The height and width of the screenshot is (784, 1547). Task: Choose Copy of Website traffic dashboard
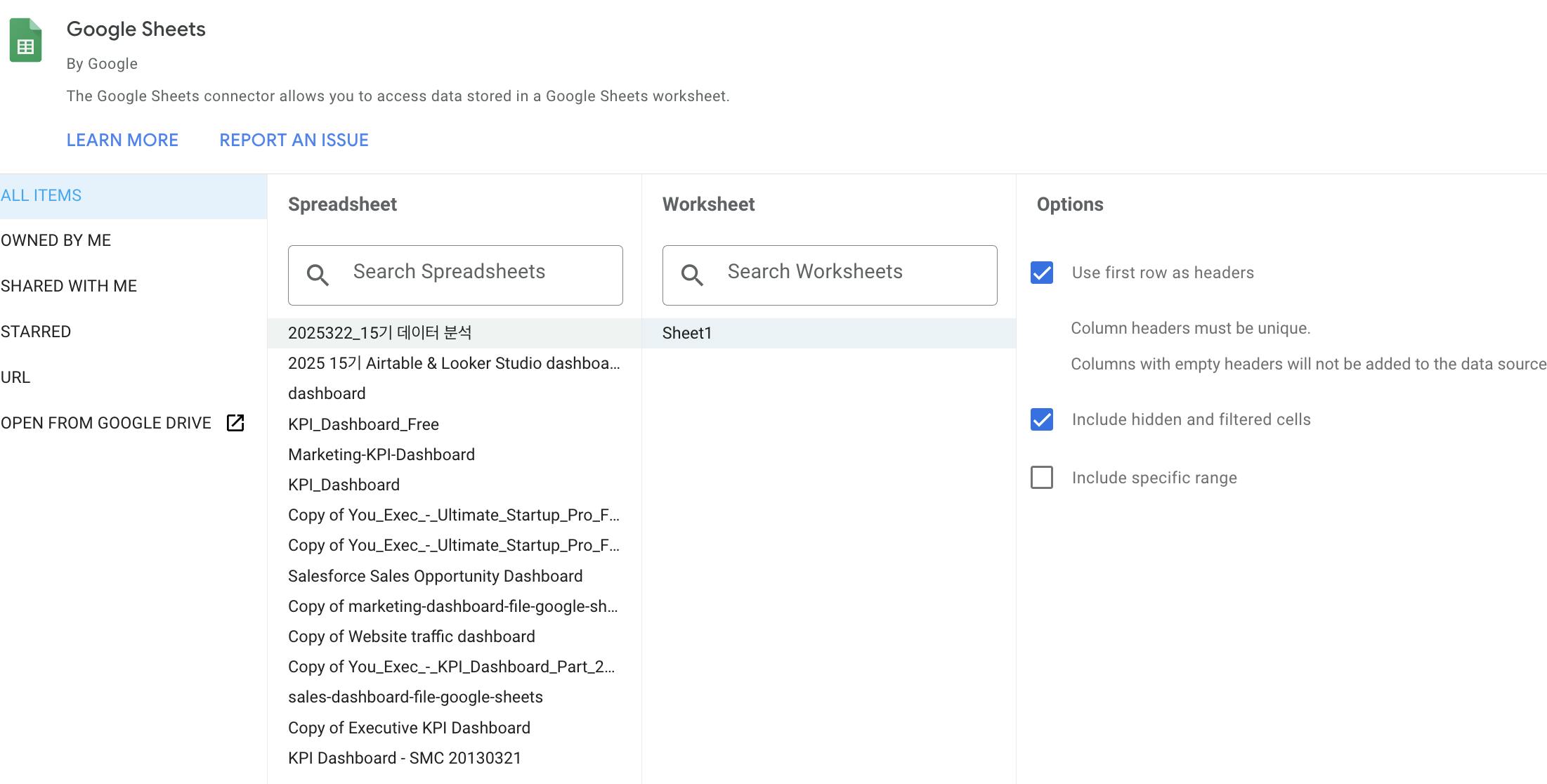click(411, 636)
